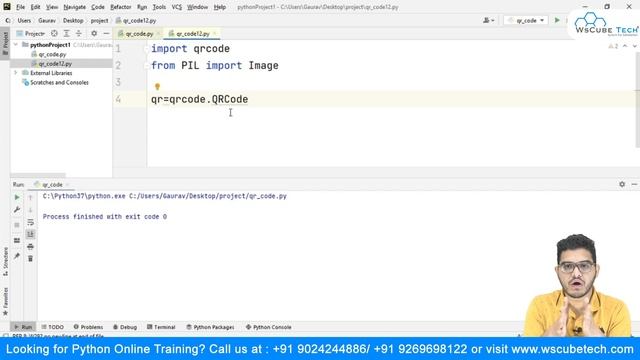Click the Users breadcrumb
The image size is (640, 360).
pyautogui.click(x=24, y=20)
